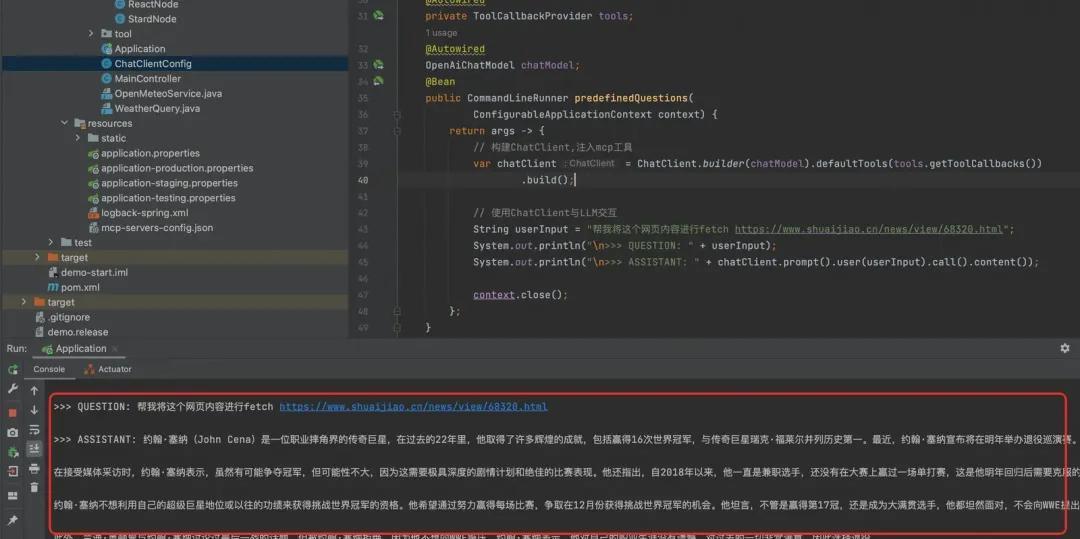Click Spring bean gutter icon on line 34
Screen dimensions: 1080x539
[x=378, y=81]
